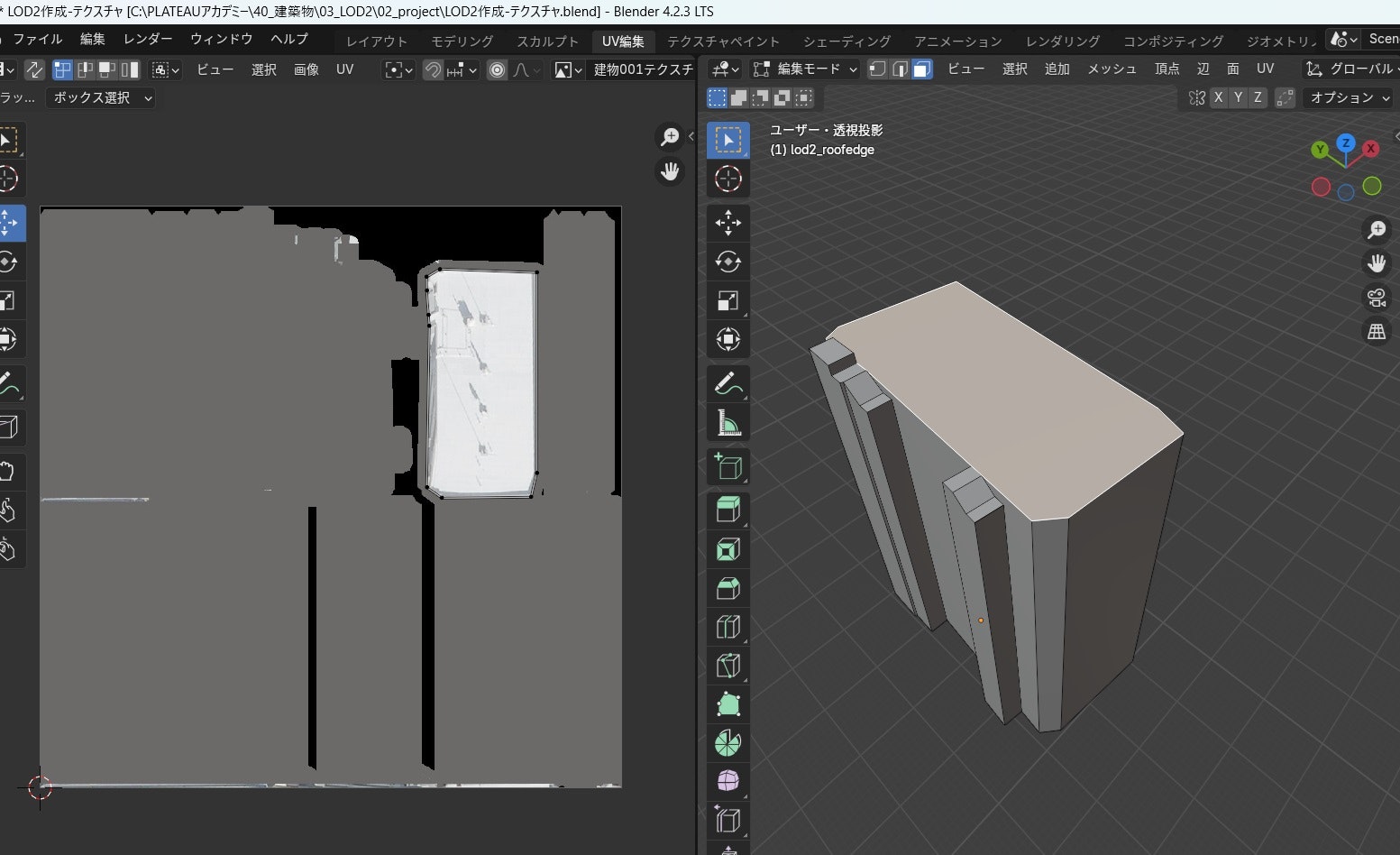Image resolution: width=1400 pixels, height=855 pixels.
Task: Expand the ボックス選択 dropdown
Action: (102, 97)
